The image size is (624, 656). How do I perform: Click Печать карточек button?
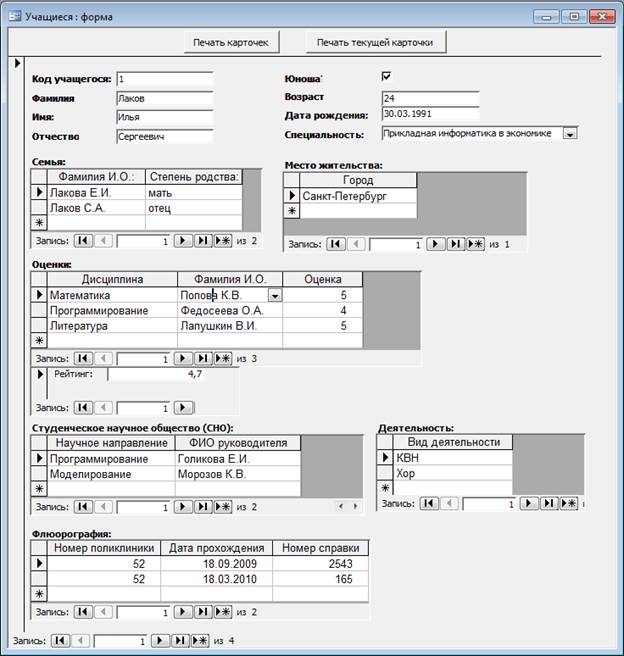point(231,42)
